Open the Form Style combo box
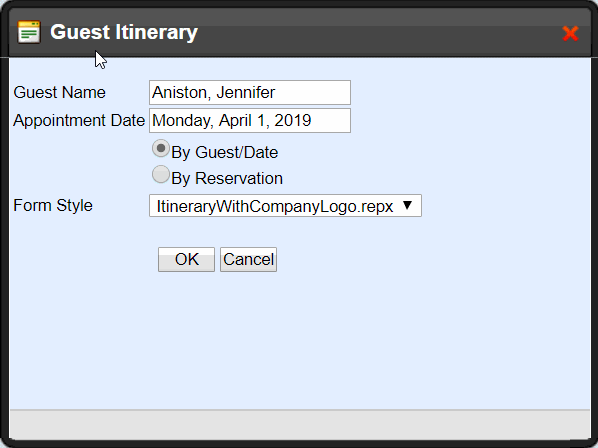 click(285, 206)
